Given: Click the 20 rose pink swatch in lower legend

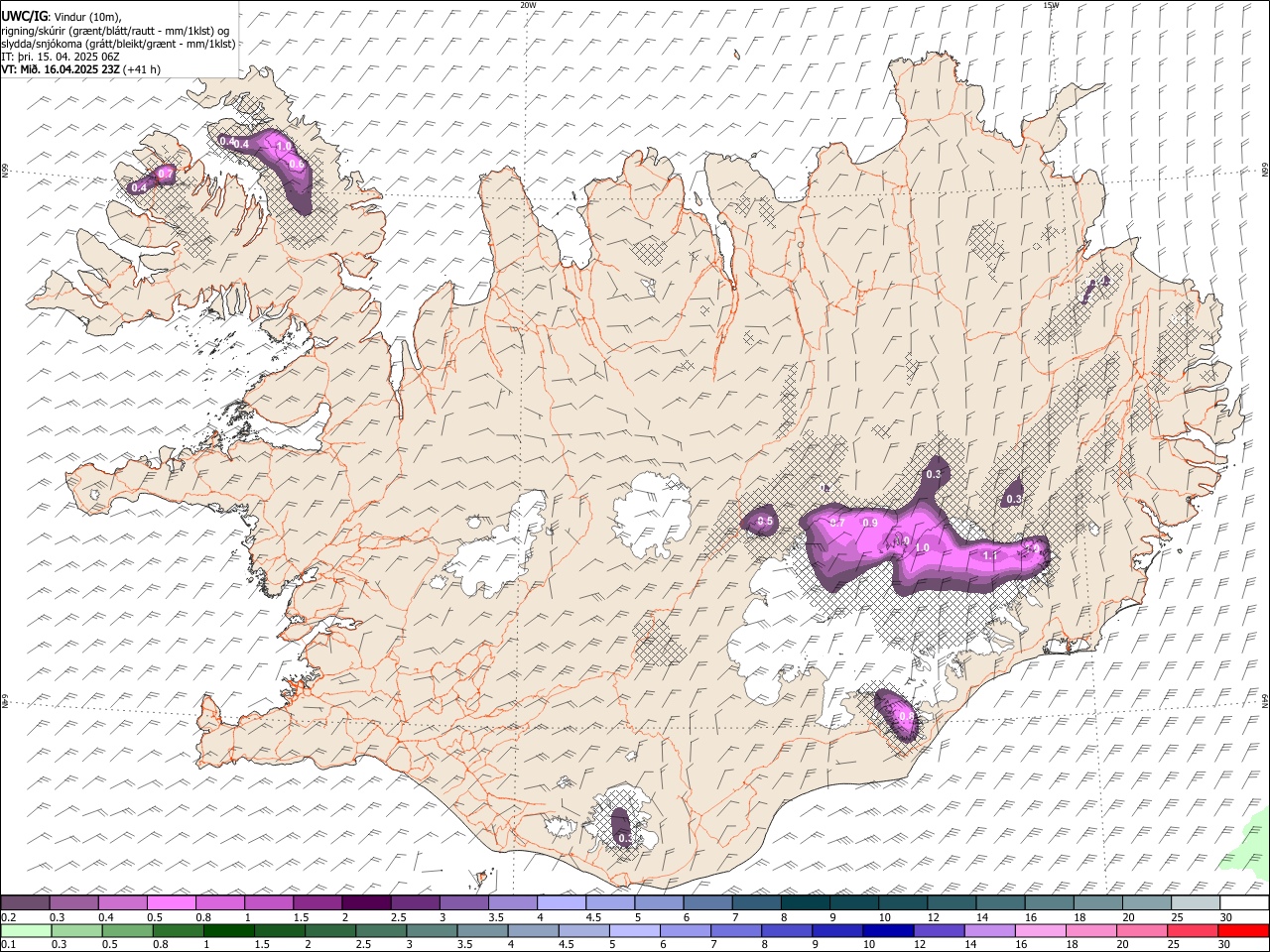Looking at the screenshot, I should 1141,931.
